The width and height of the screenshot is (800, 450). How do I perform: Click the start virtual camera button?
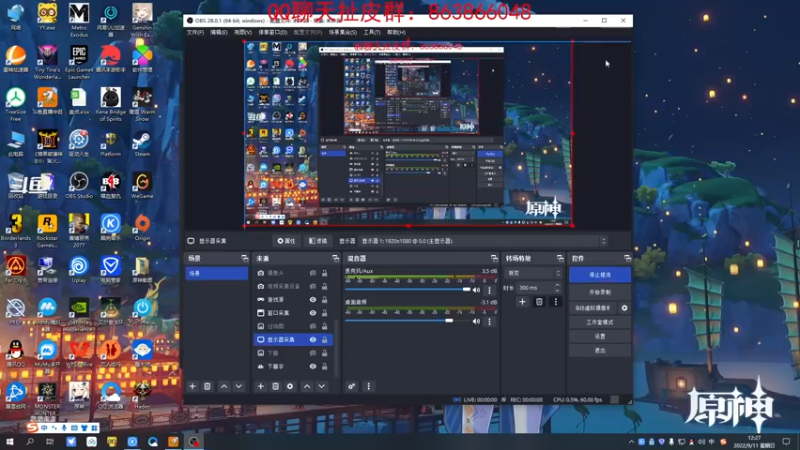point(593,308)
